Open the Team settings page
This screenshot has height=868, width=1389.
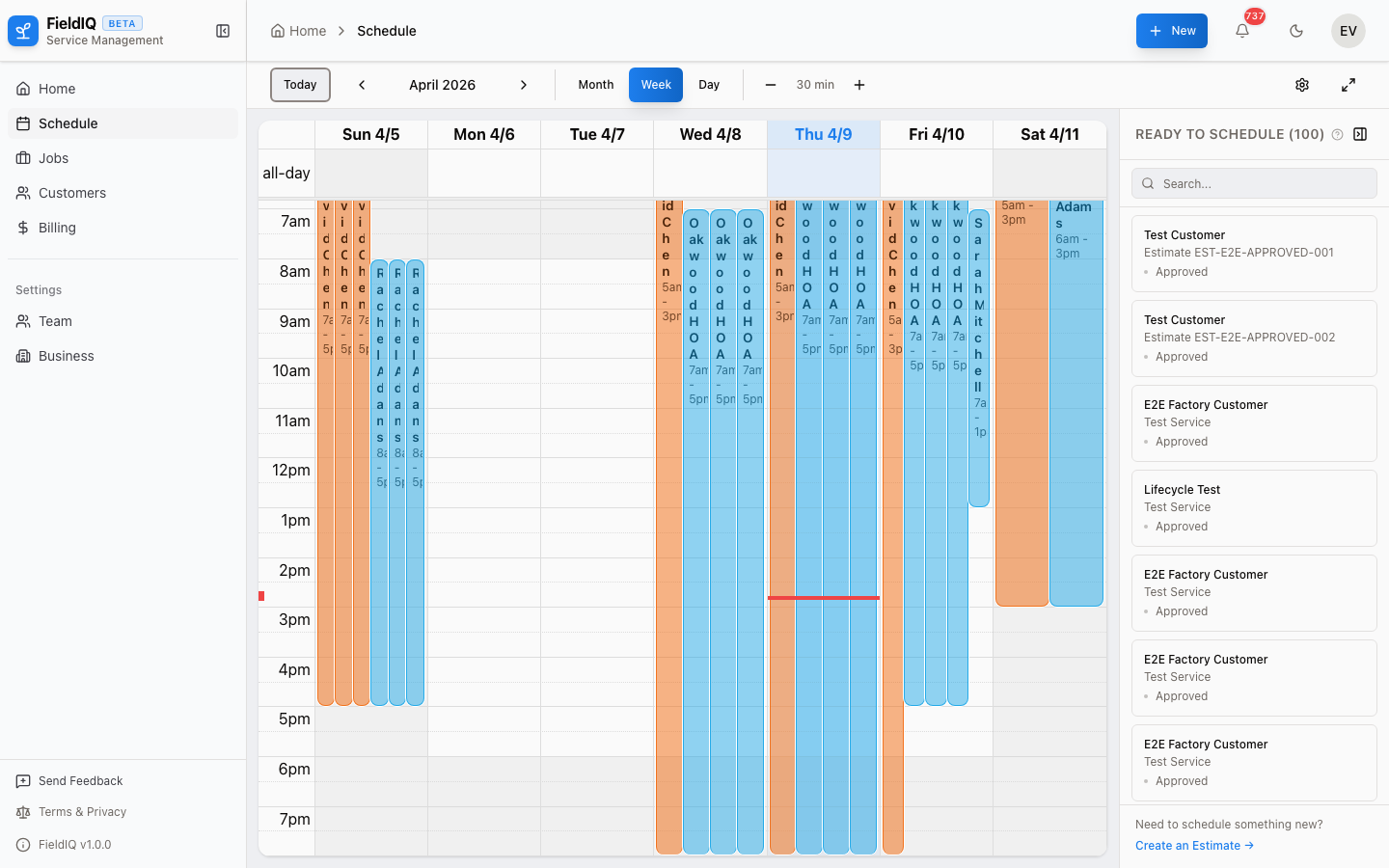pos(56,321)
